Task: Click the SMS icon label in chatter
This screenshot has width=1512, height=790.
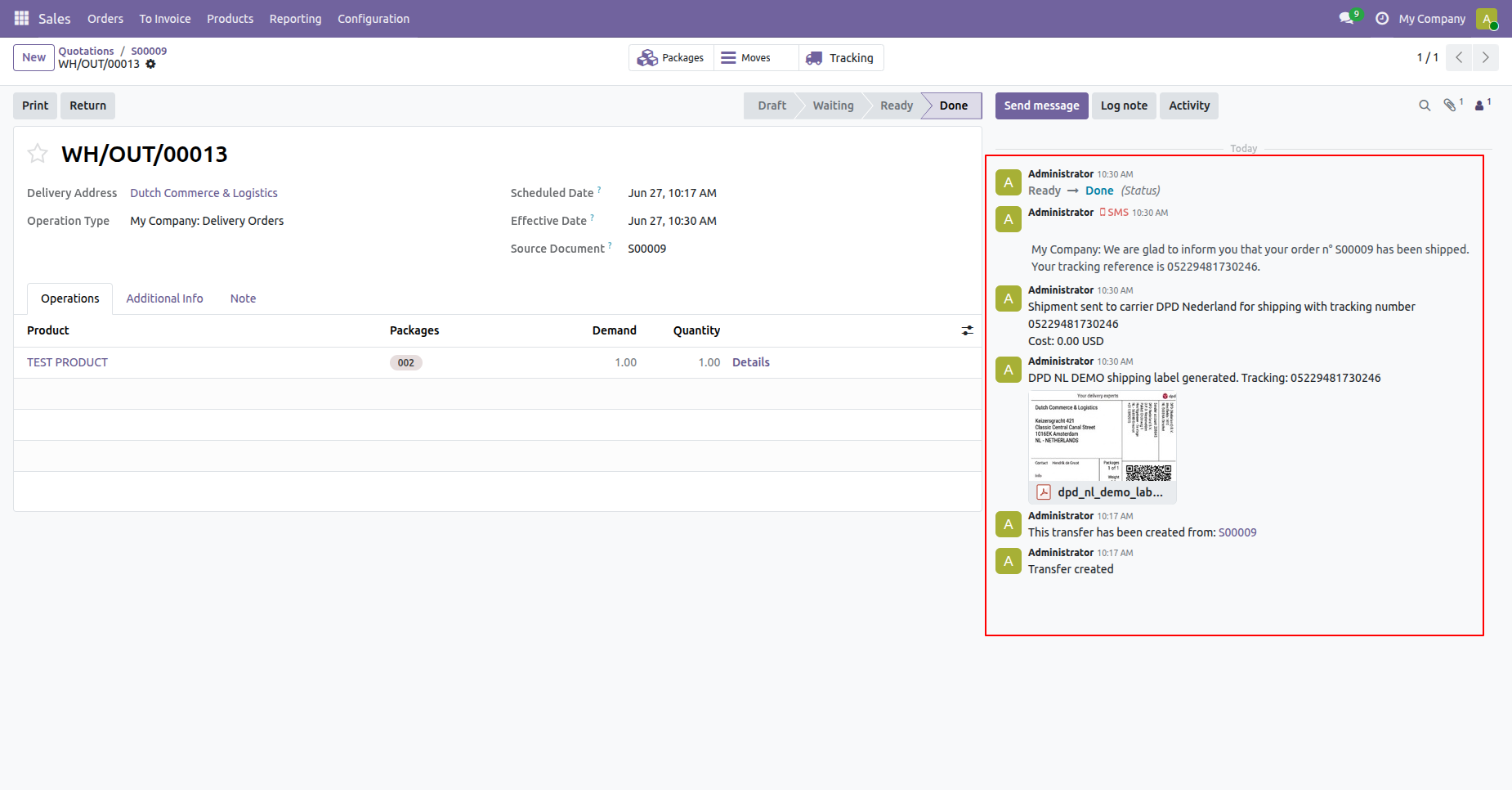Action: (x=1113, y=213)
